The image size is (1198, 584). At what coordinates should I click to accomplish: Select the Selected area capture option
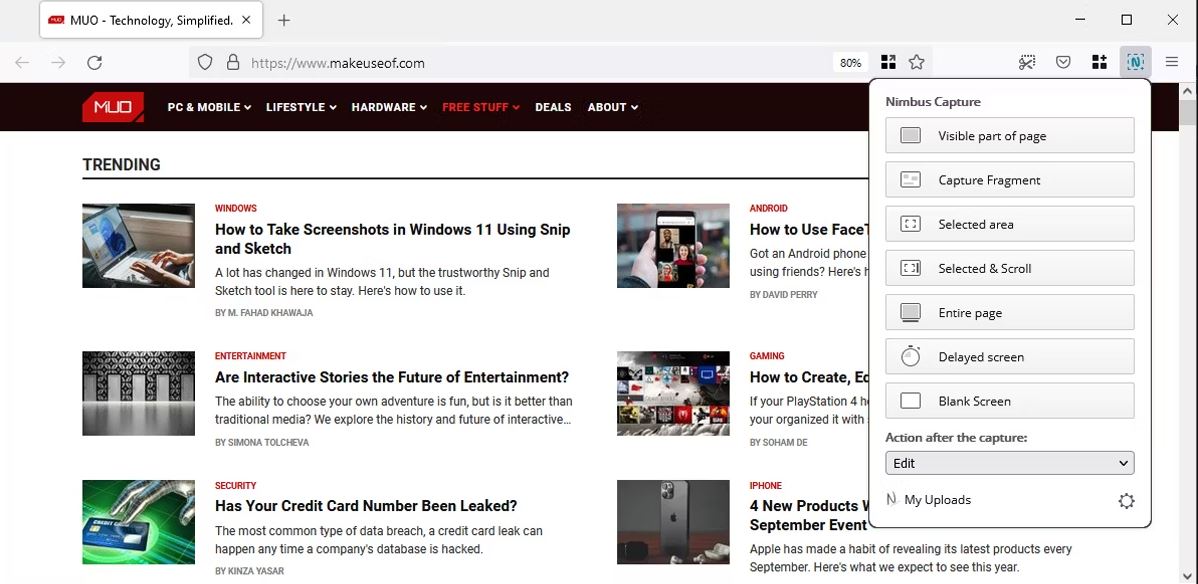[1009, 224]
